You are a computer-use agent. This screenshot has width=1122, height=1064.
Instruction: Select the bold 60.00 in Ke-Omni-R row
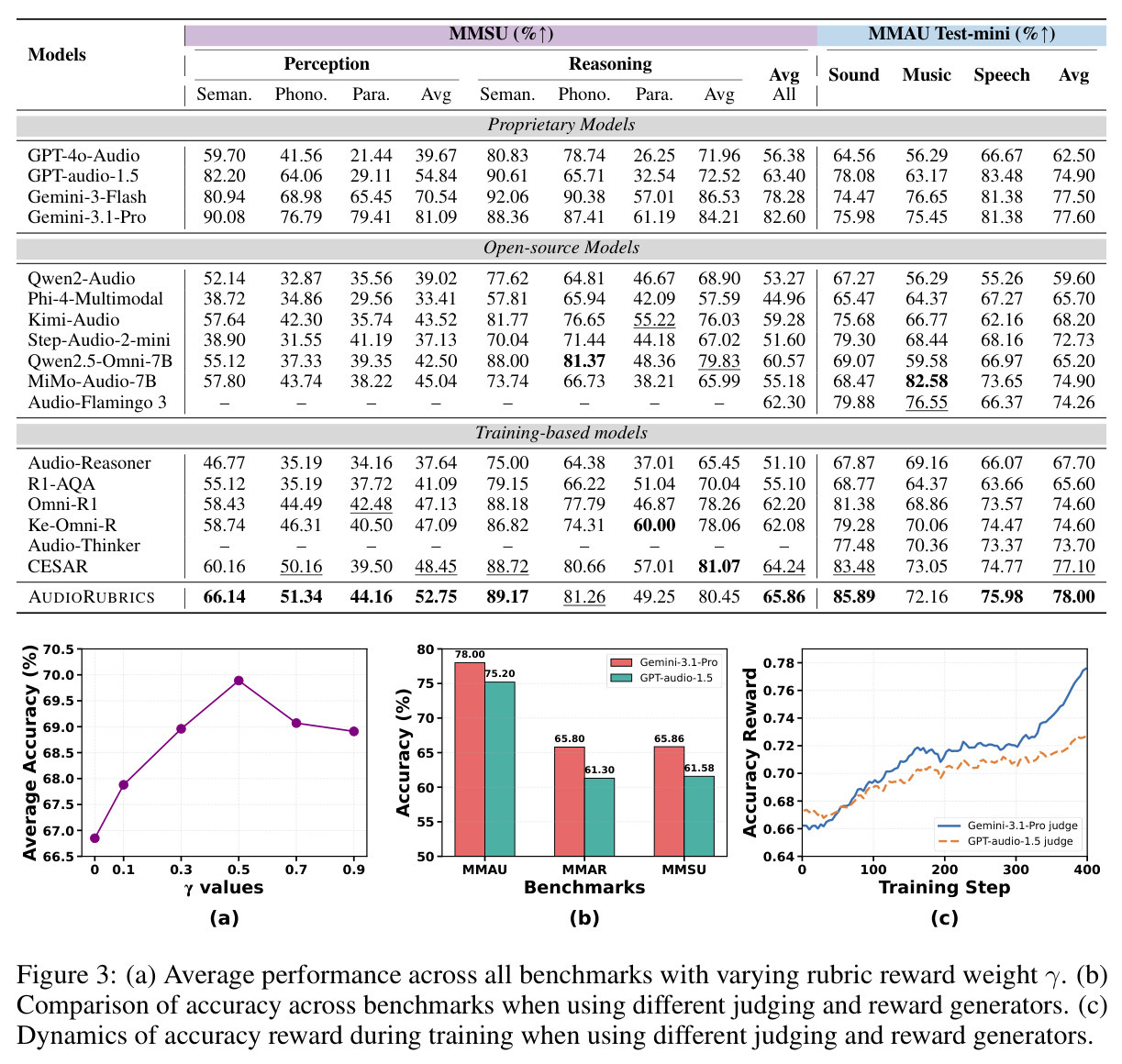(x=654, y=526)
